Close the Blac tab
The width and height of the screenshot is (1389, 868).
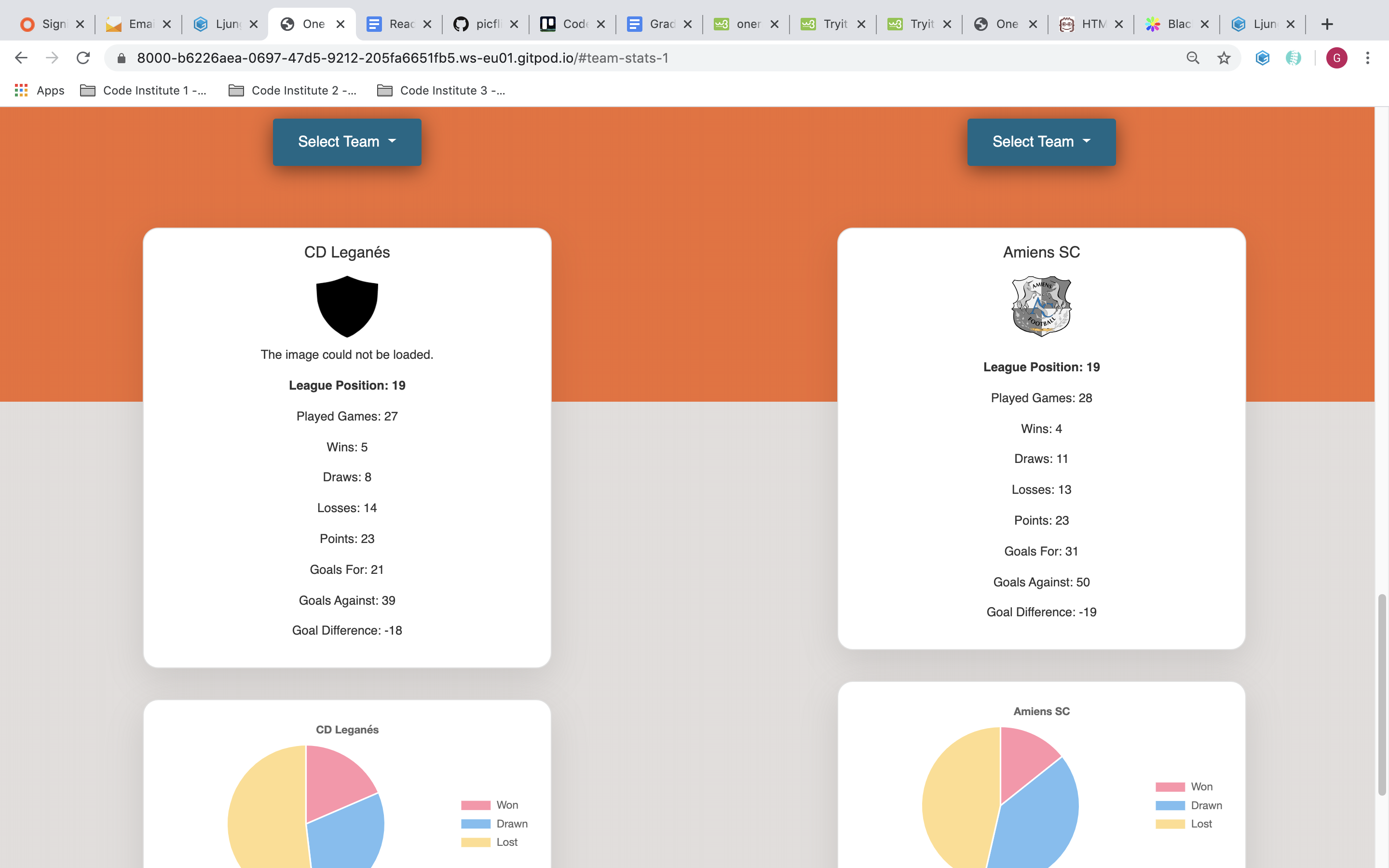point(1205,24)
